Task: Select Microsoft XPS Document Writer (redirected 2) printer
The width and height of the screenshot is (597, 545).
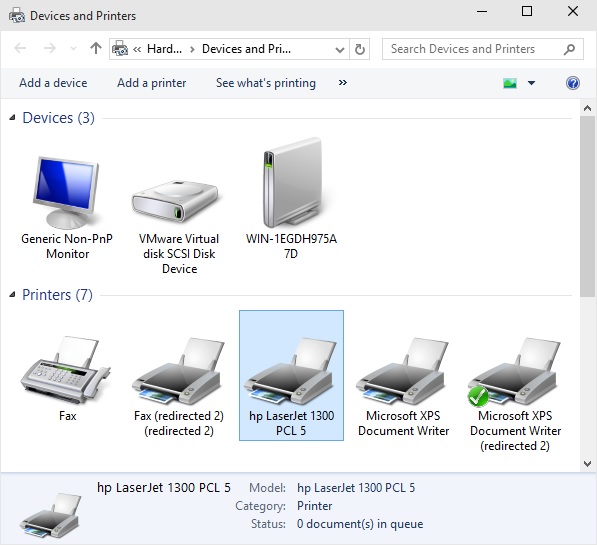Action: 515,371
